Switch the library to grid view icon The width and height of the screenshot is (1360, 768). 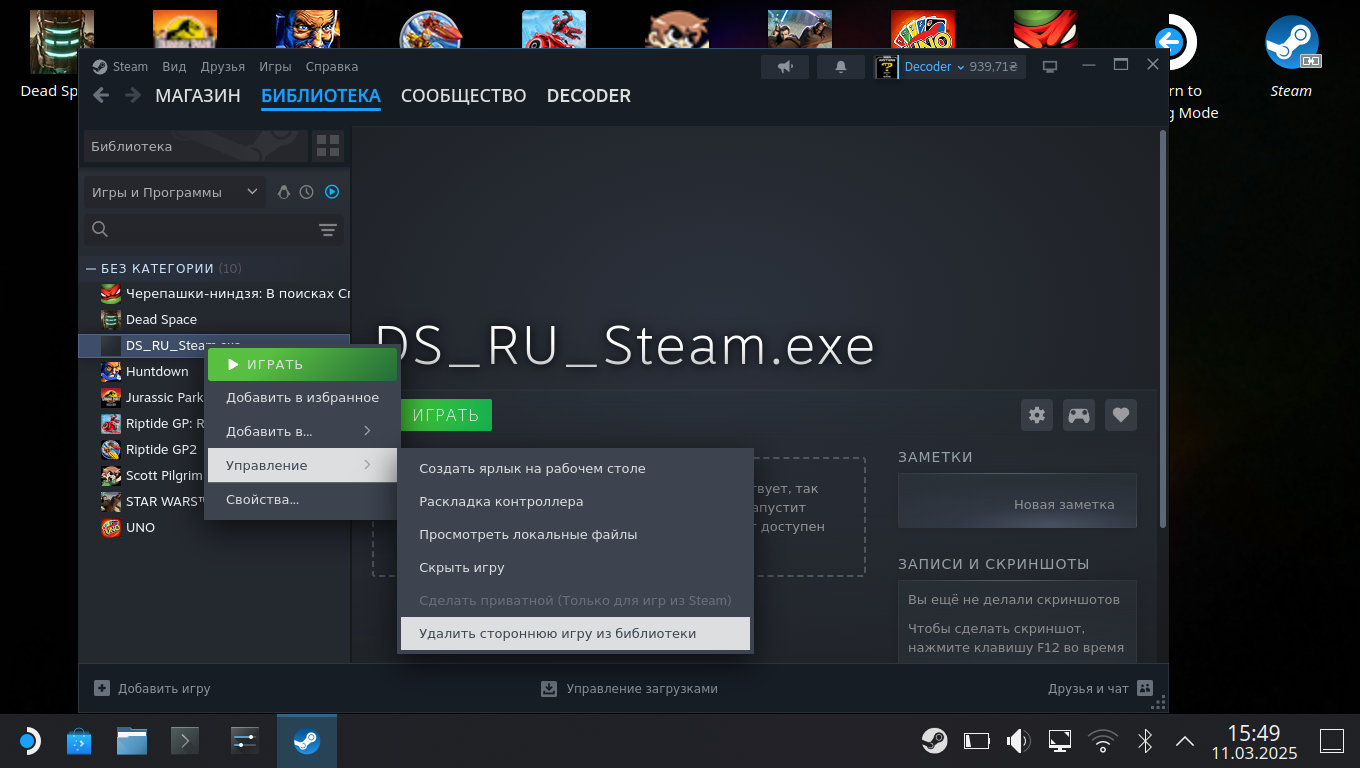tap(328, 146)
